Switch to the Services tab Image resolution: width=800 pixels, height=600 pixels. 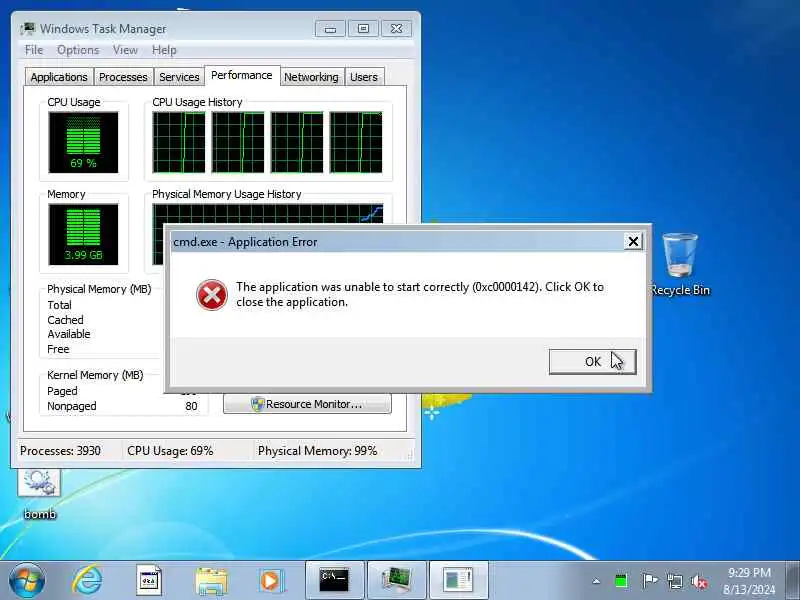[179, 77]
